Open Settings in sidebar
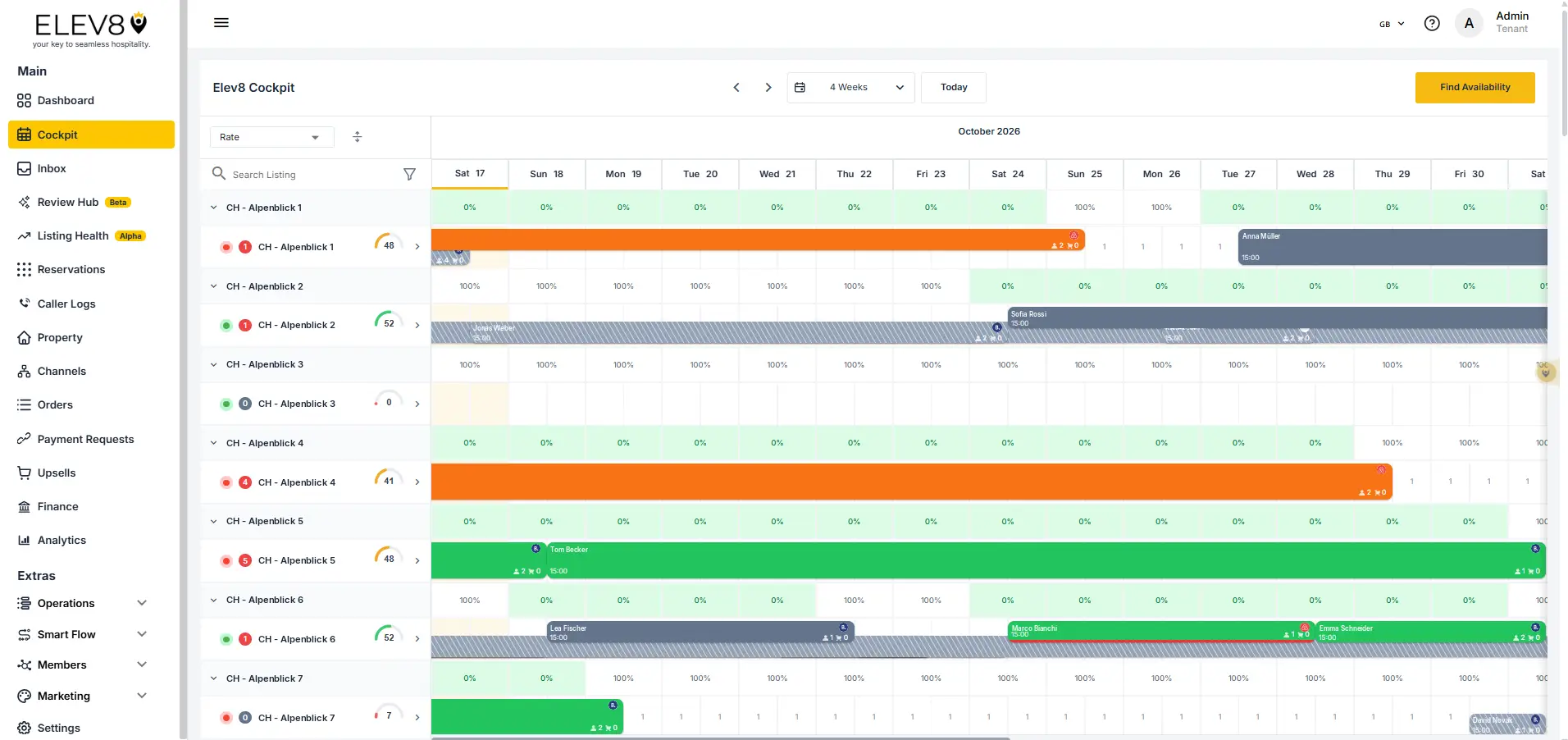1568x740 pixels. coord(91,728)
